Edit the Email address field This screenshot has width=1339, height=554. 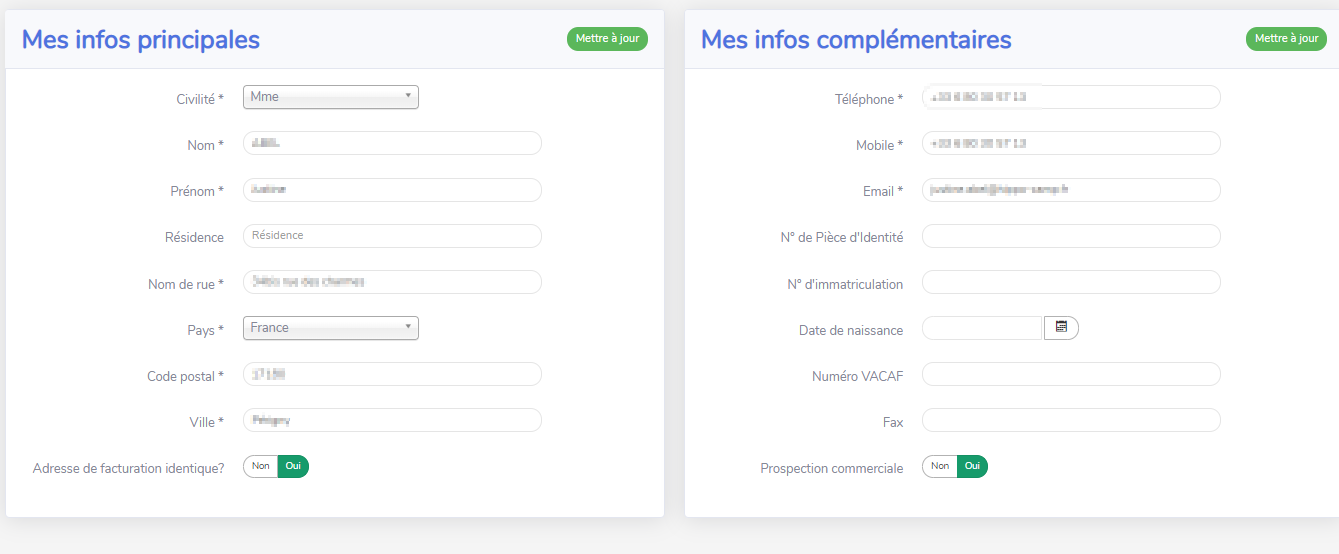click(x=1070, y=190)
